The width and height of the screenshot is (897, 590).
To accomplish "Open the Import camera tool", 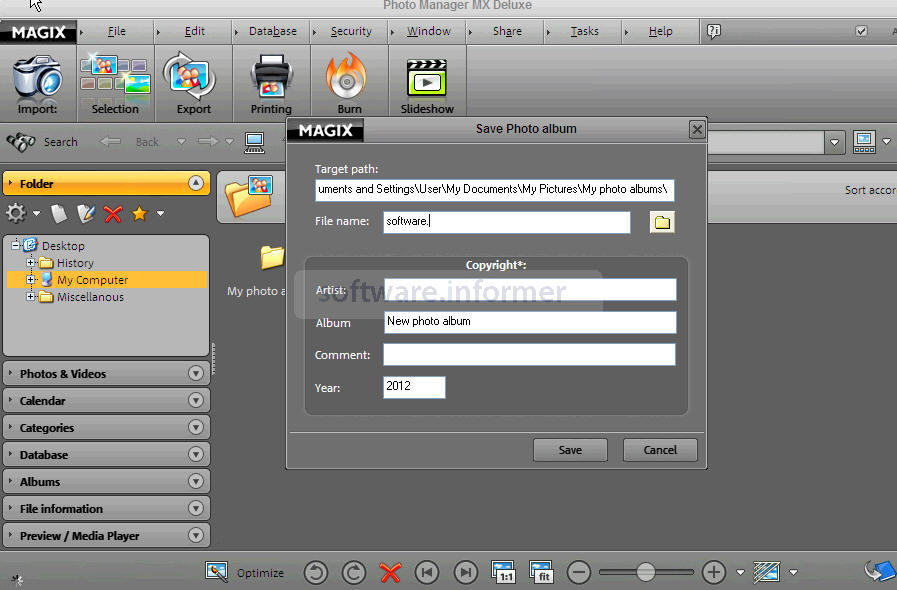I will point(38,84).
